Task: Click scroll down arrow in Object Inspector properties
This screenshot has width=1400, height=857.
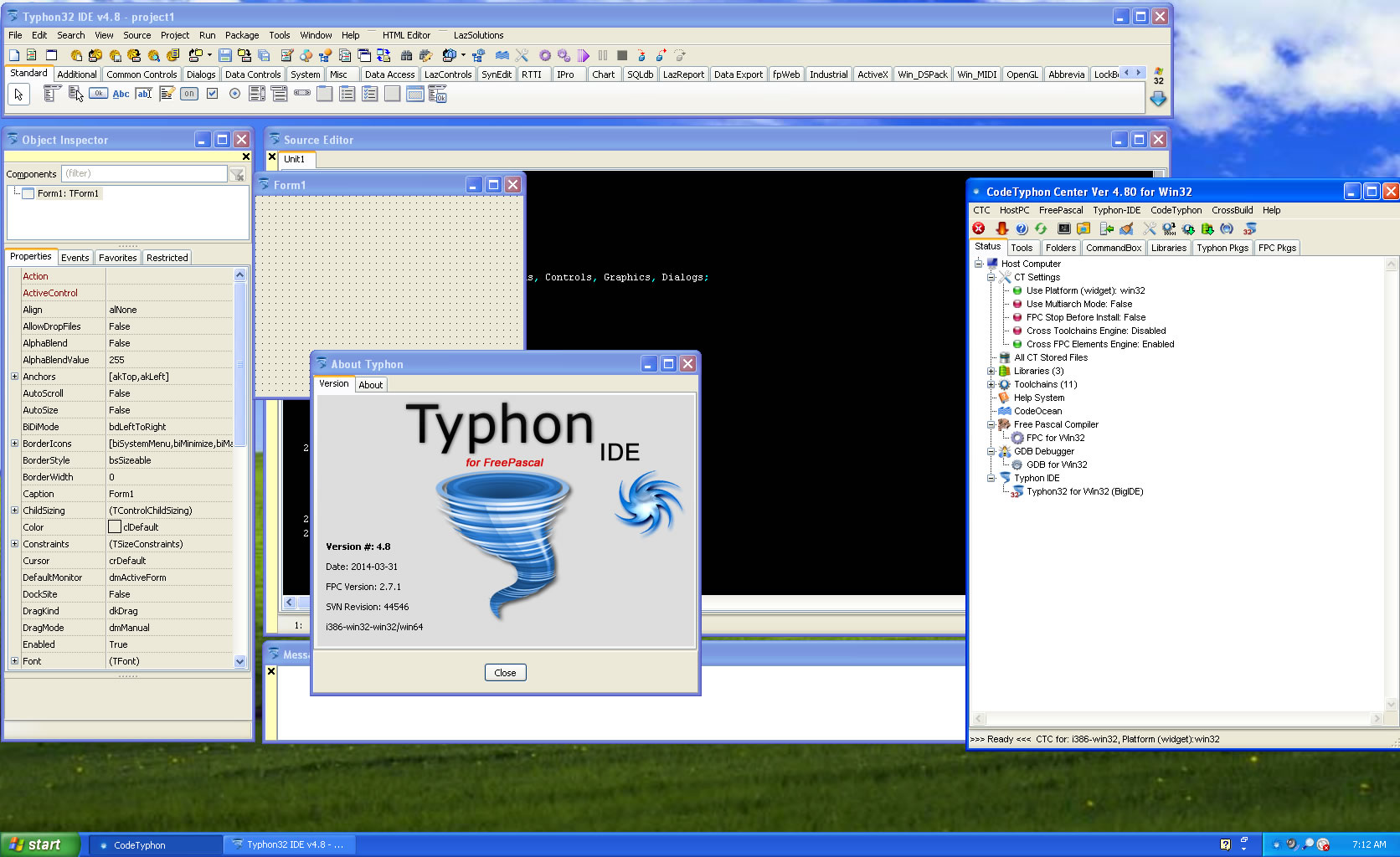Action: (x=240, y=661)
